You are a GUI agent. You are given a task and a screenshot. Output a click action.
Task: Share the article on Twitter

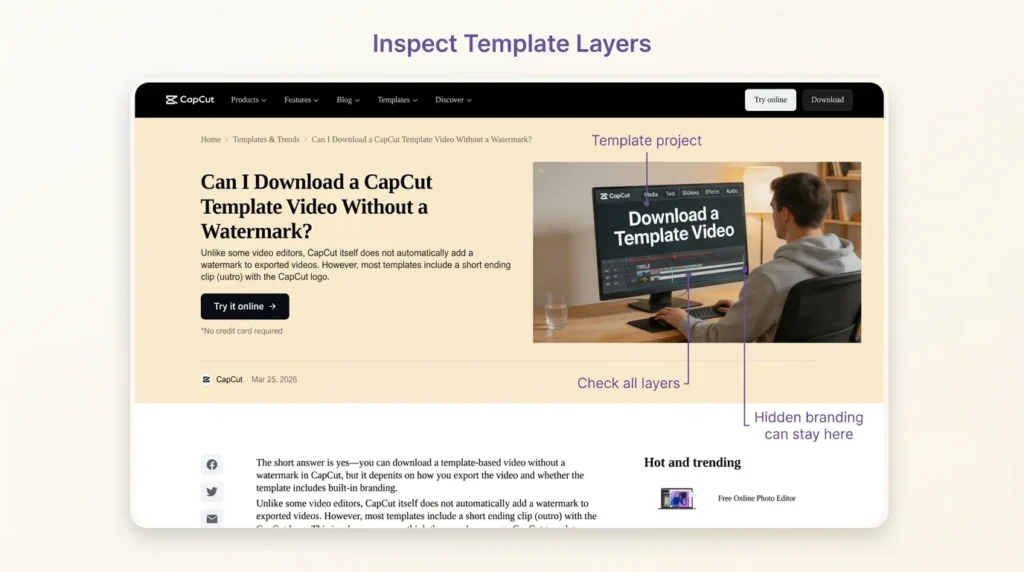212,492
